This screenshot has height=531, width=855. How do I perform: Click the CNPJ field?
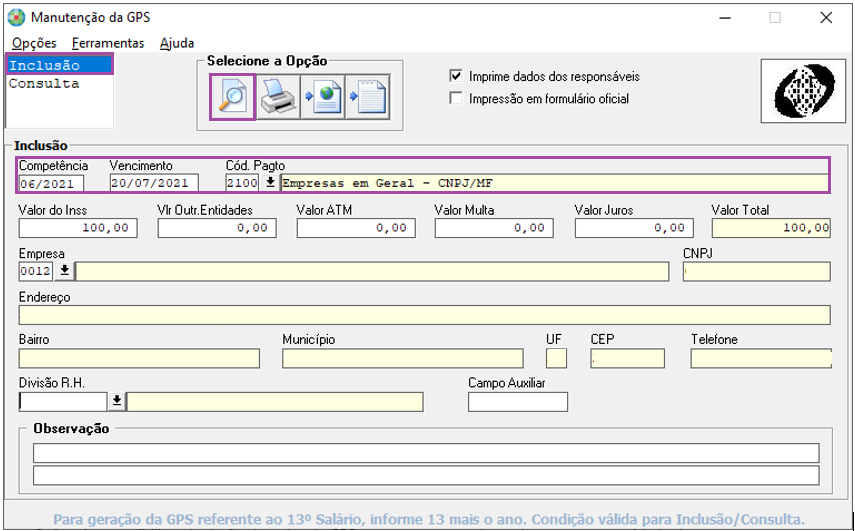(757, 271)
